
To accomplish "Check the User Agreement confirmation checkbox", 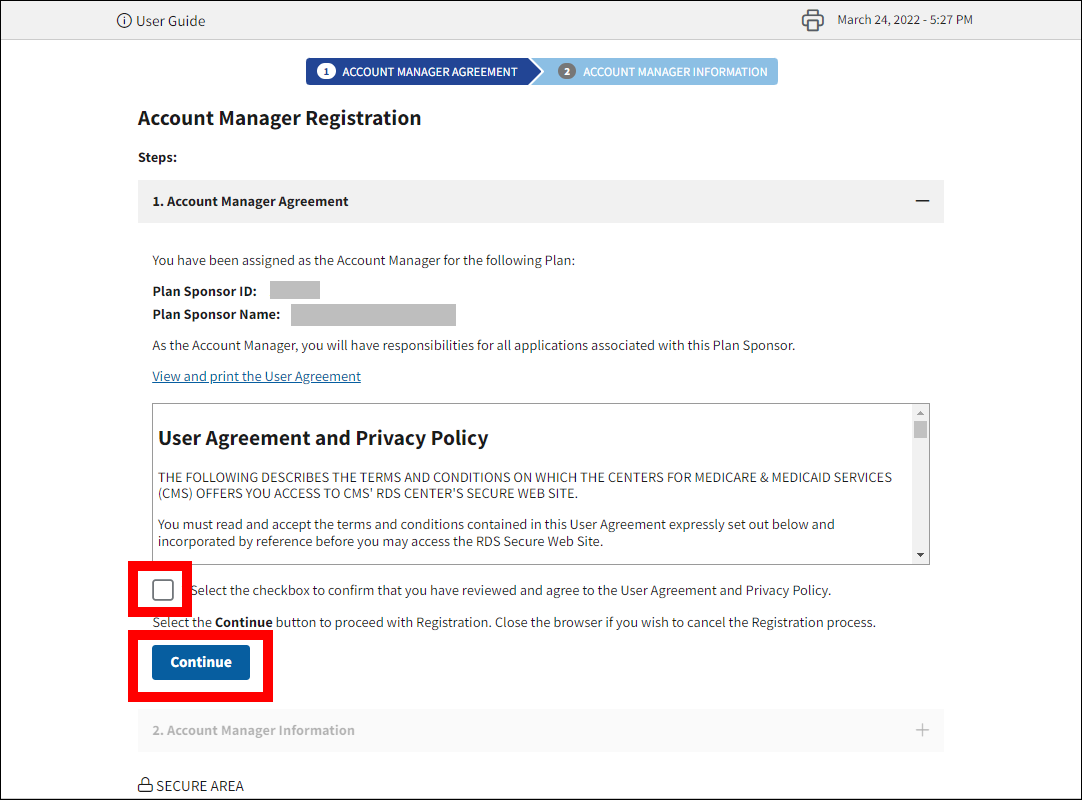I will coord(163,590).
